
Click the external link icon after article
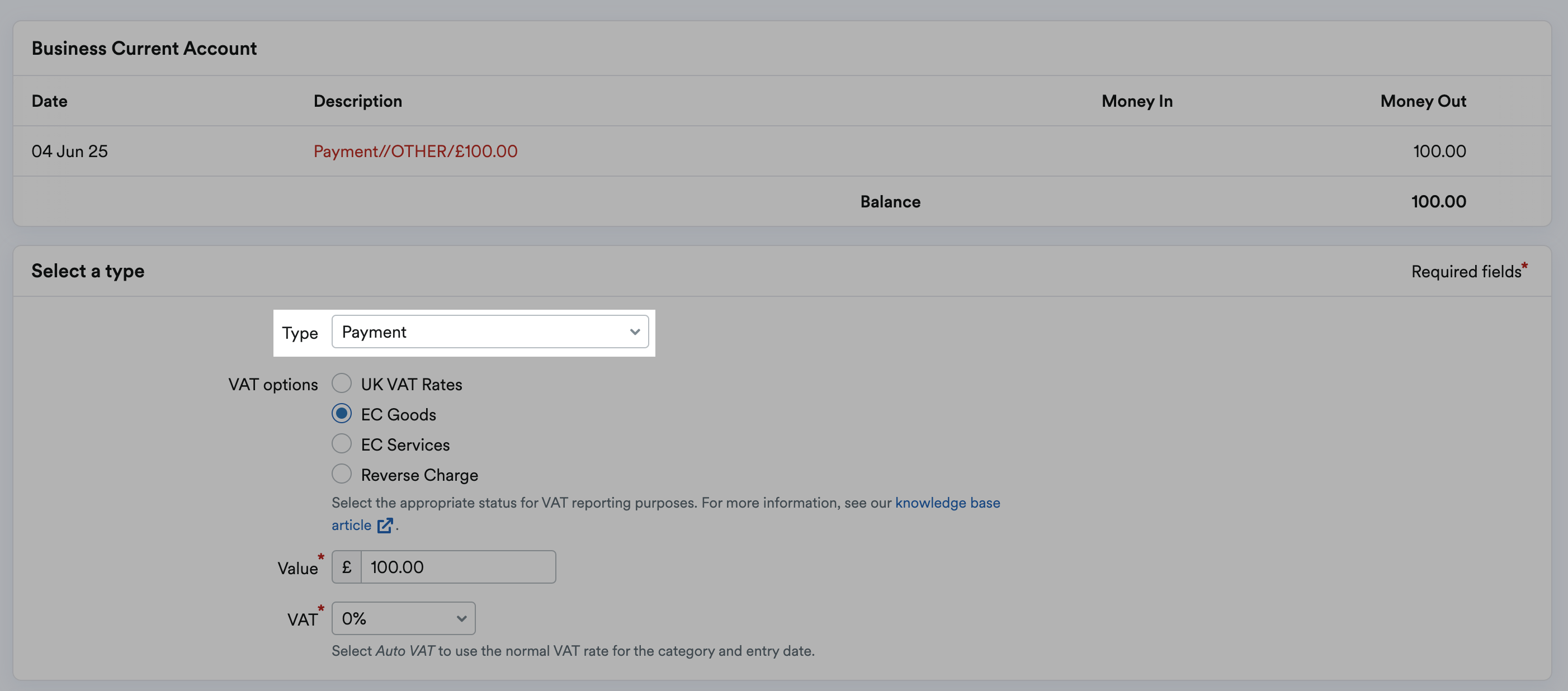(385, 526)
